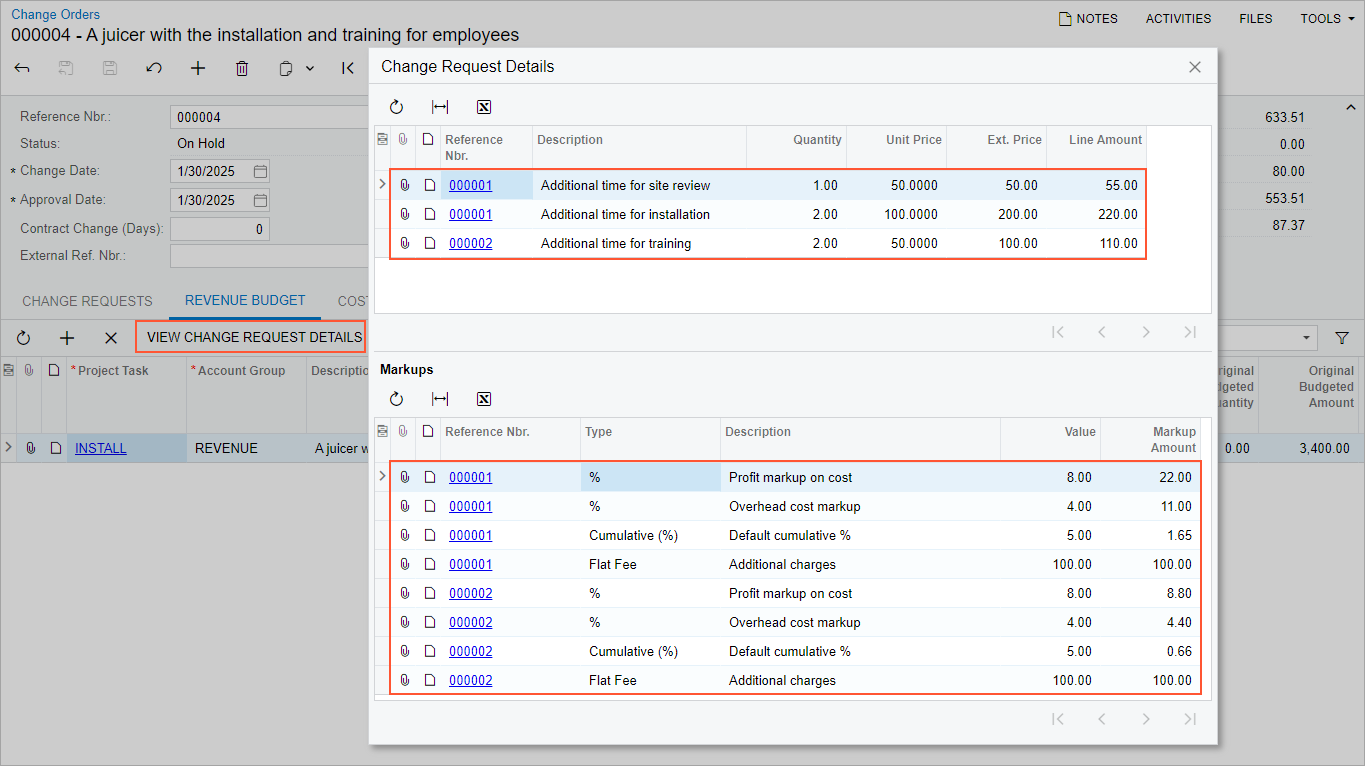The image size is (1365, 766).
Task: Close the Change Request Details dialog
Action: pos(1194,67)
